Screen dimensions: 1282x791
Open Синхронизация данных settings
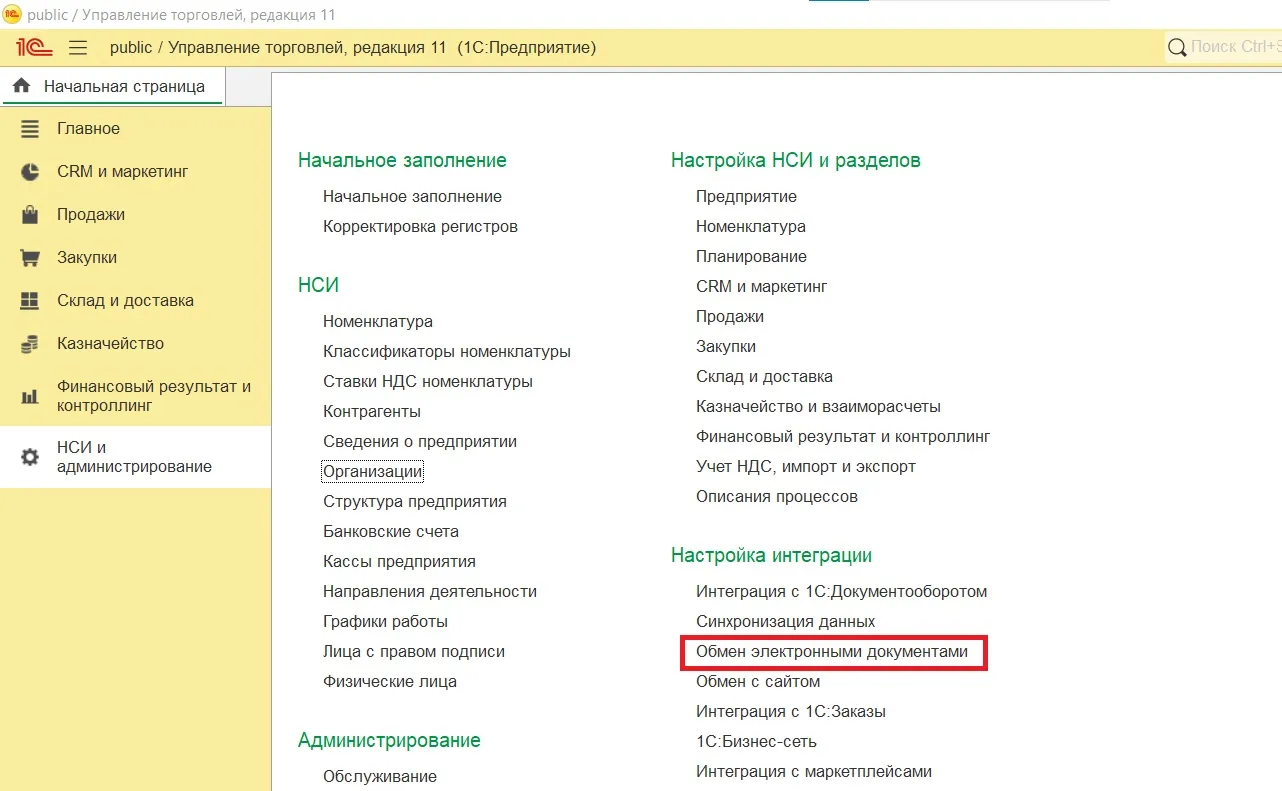click(x=785, y=622)
